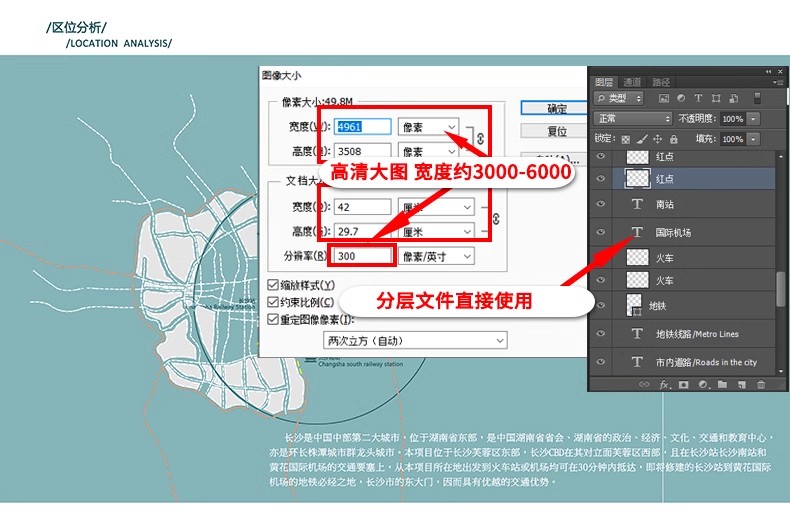Switch to the 通道 tab

click(x=632, y=82)
